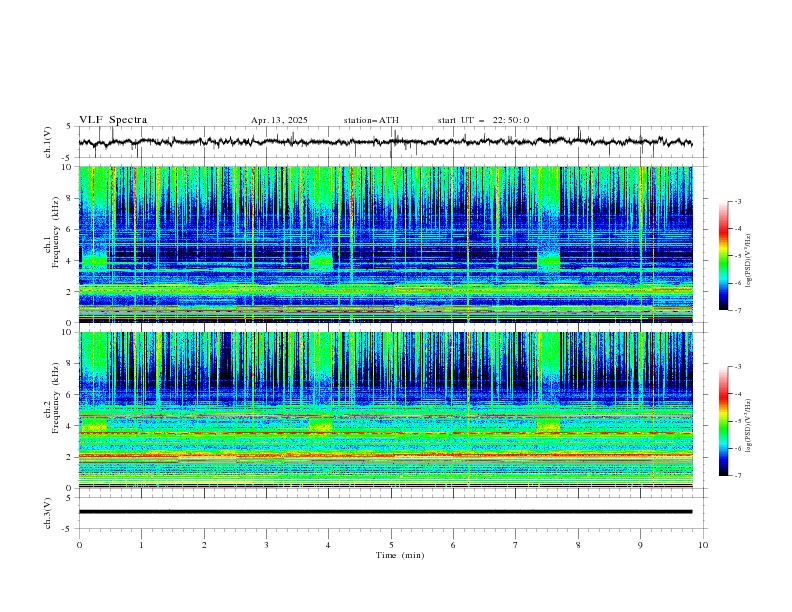This screenshot has width=792, height=612.
Task: Click the ch.2 "Frequency (kHz)" axis label
Action: [55, 398]
